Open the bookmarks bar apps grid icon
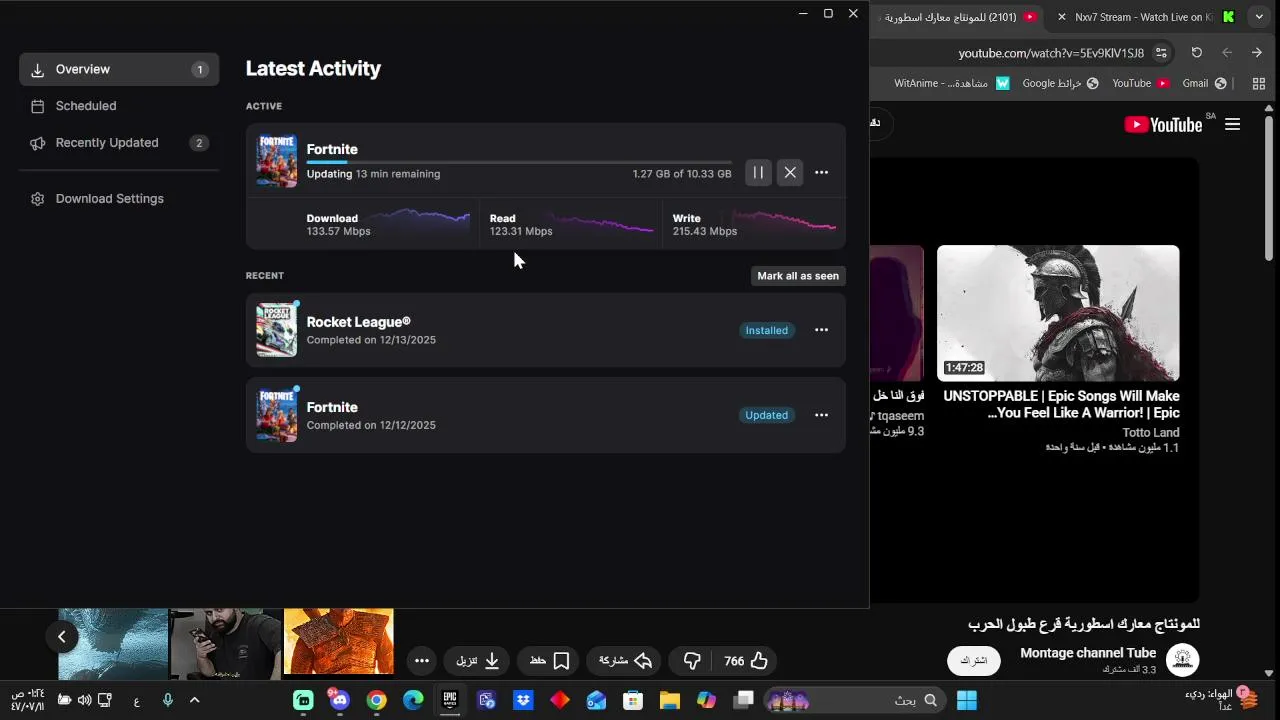The height and width of the screenshot is (720, 1280). [1259, 83]
